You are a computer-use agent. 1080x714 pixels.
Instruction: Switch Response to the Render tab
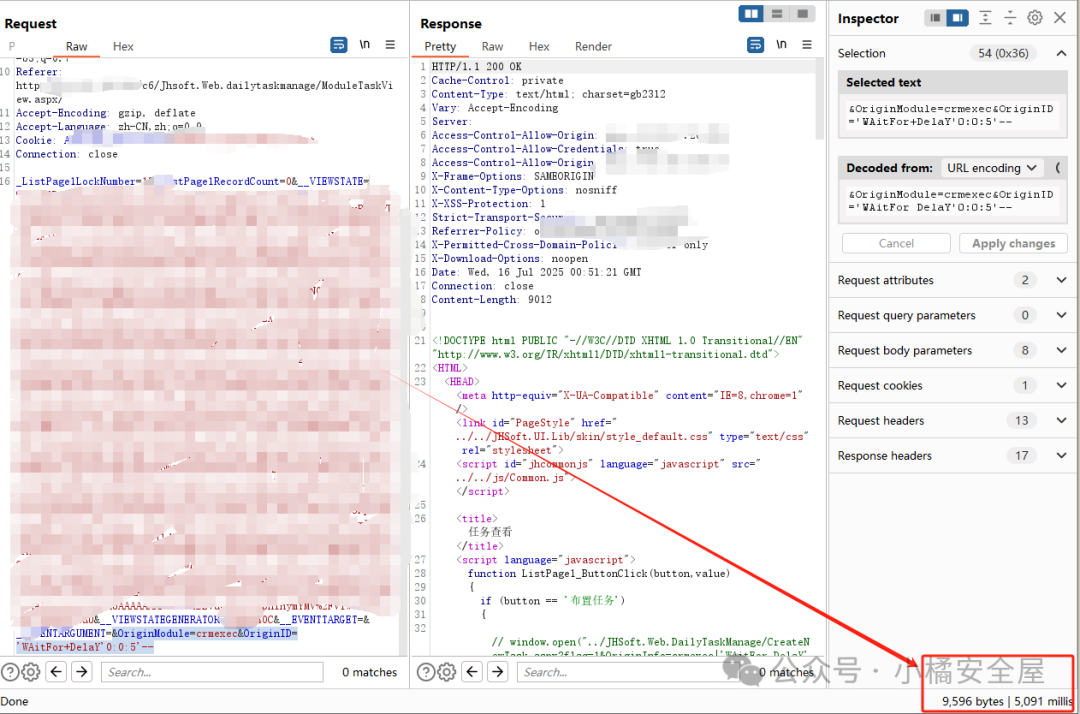coord(593,46)
